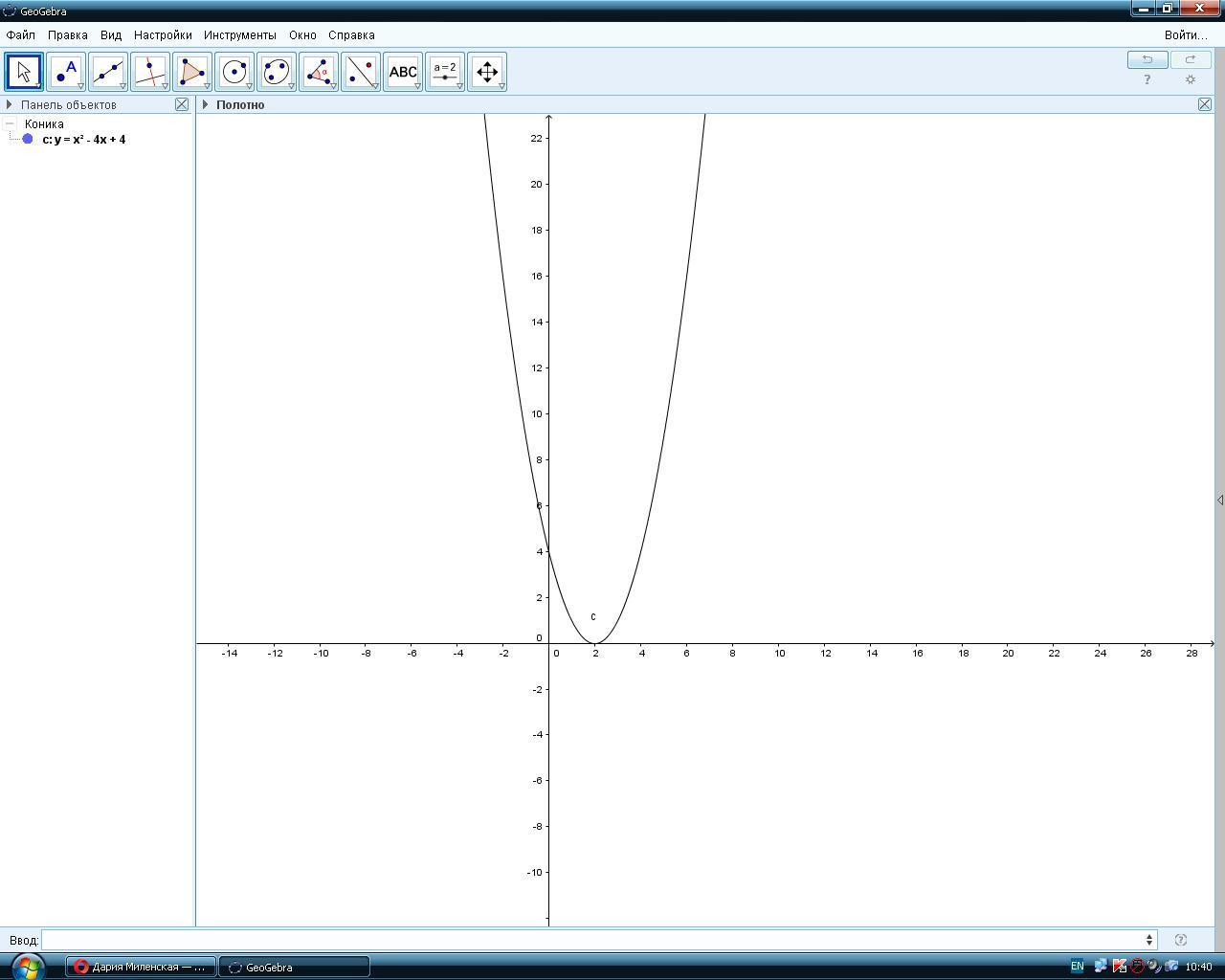Expand the Панель объектов style bar
The image size is (1225, 980).
click(x=10, y=104)
